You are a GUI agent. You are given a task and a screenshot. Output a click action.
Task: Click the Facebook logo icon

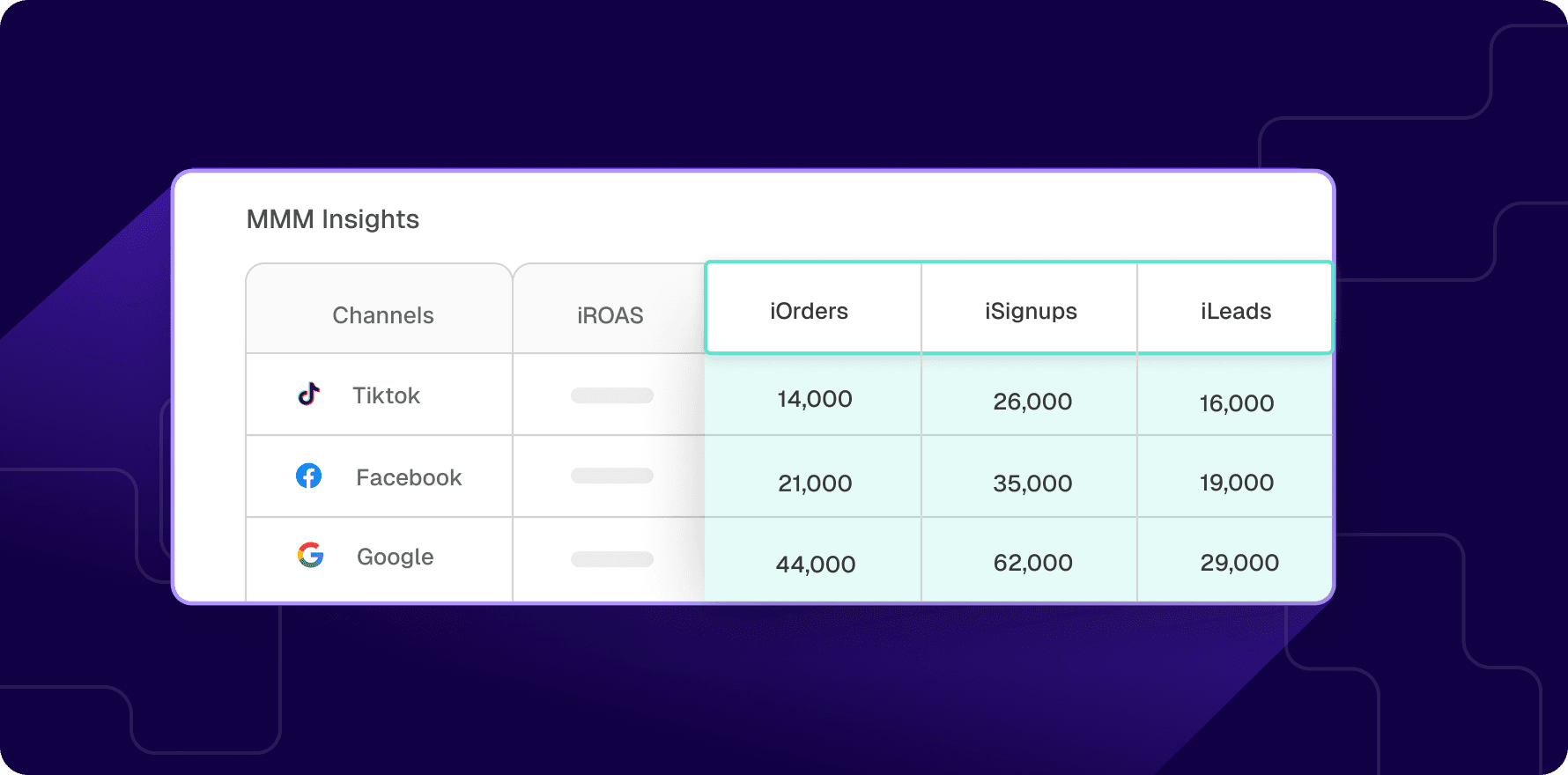tap(308, 476)
